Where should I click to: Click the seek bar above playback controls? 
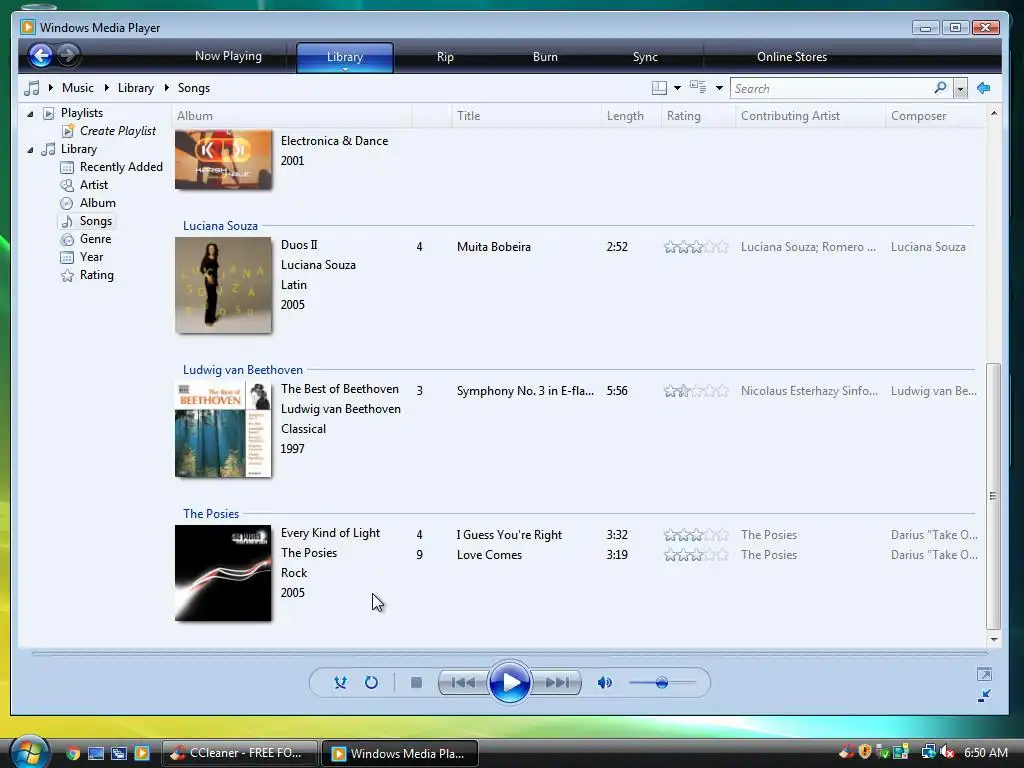tap(509, 653)
